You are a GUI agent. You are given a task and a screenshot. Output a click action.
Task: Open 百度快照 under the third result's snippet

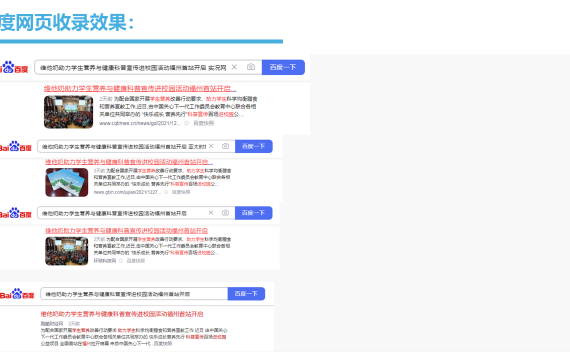point(136,261)
